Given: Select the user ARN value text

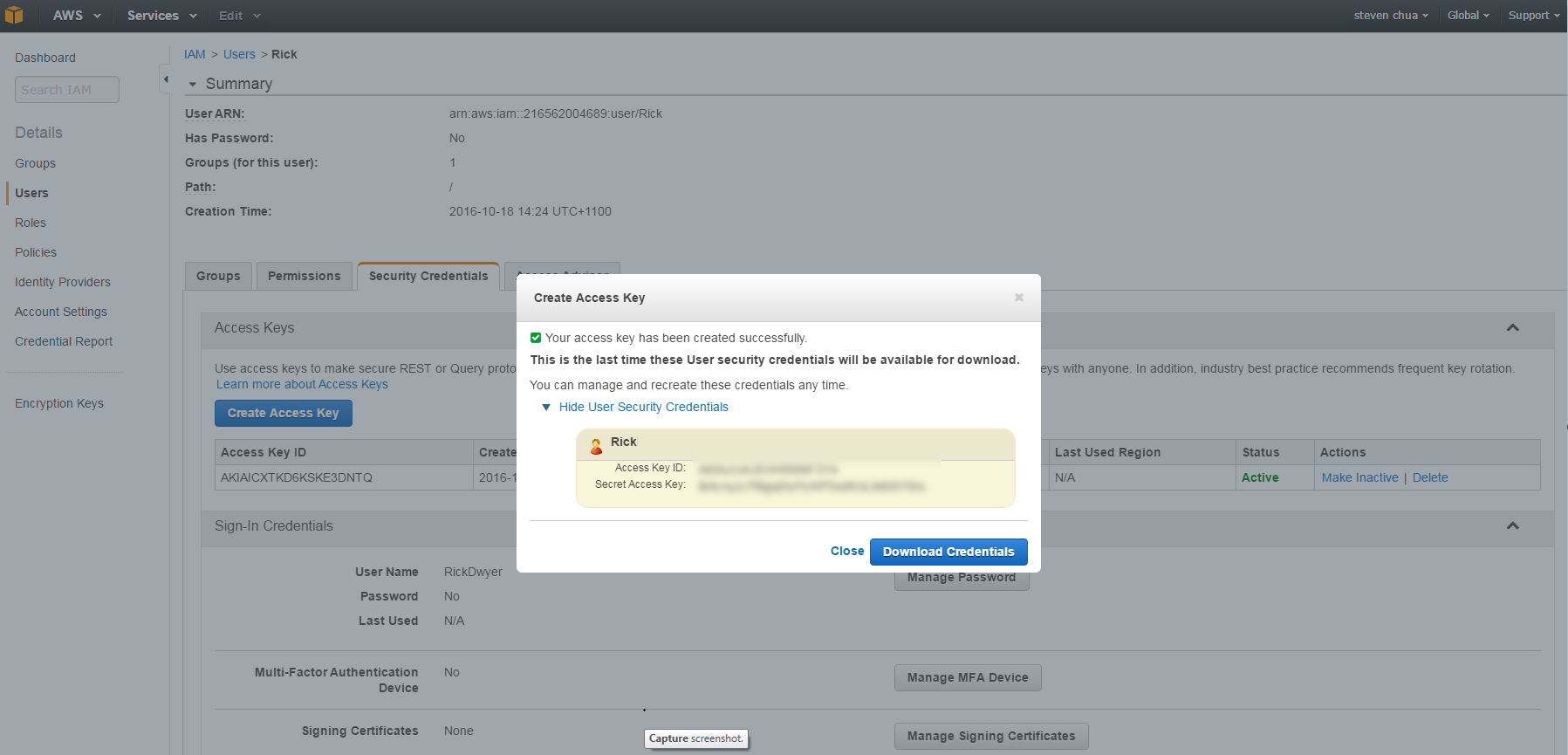Looking at the screenshot, I should click(556, 113).
